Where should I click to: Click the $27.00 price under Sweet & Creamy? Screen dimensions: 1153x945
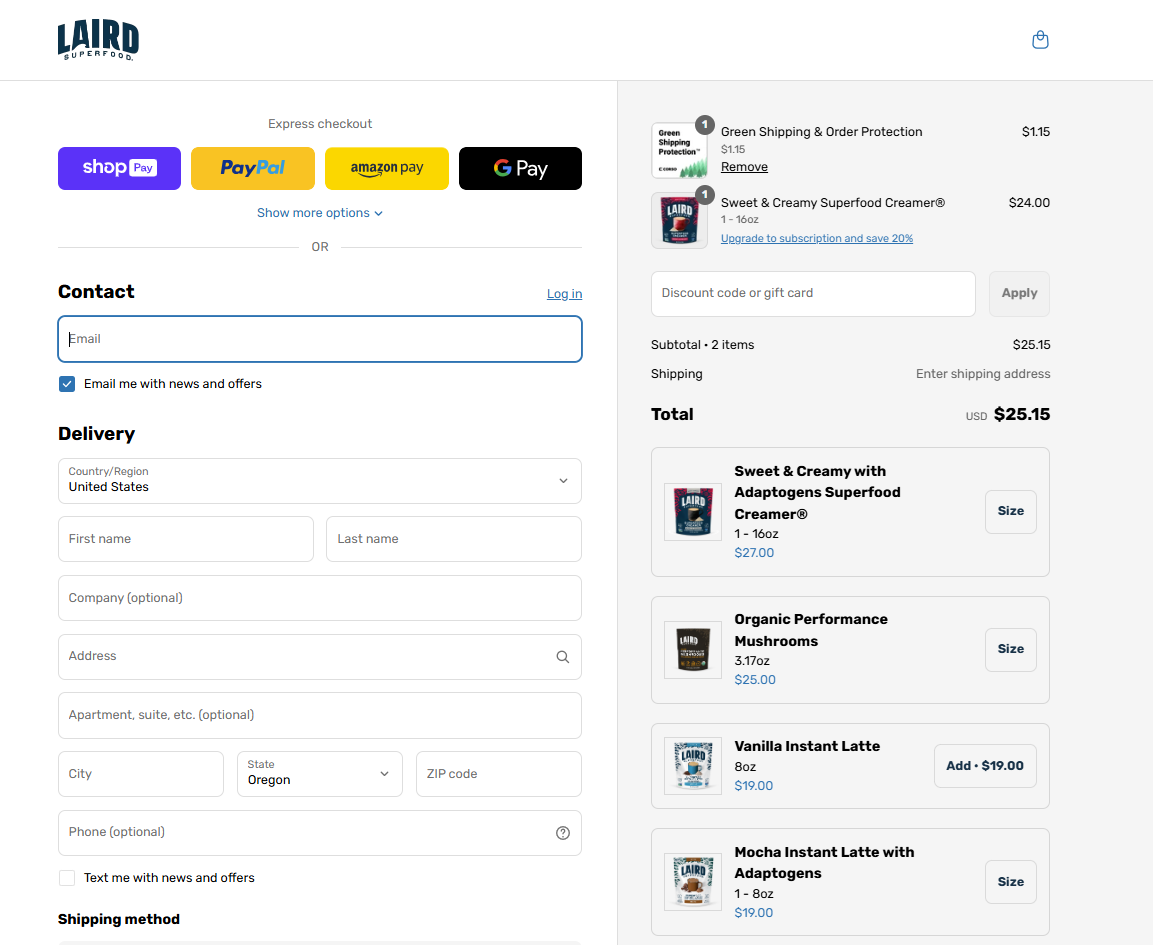tap(754, 552)
